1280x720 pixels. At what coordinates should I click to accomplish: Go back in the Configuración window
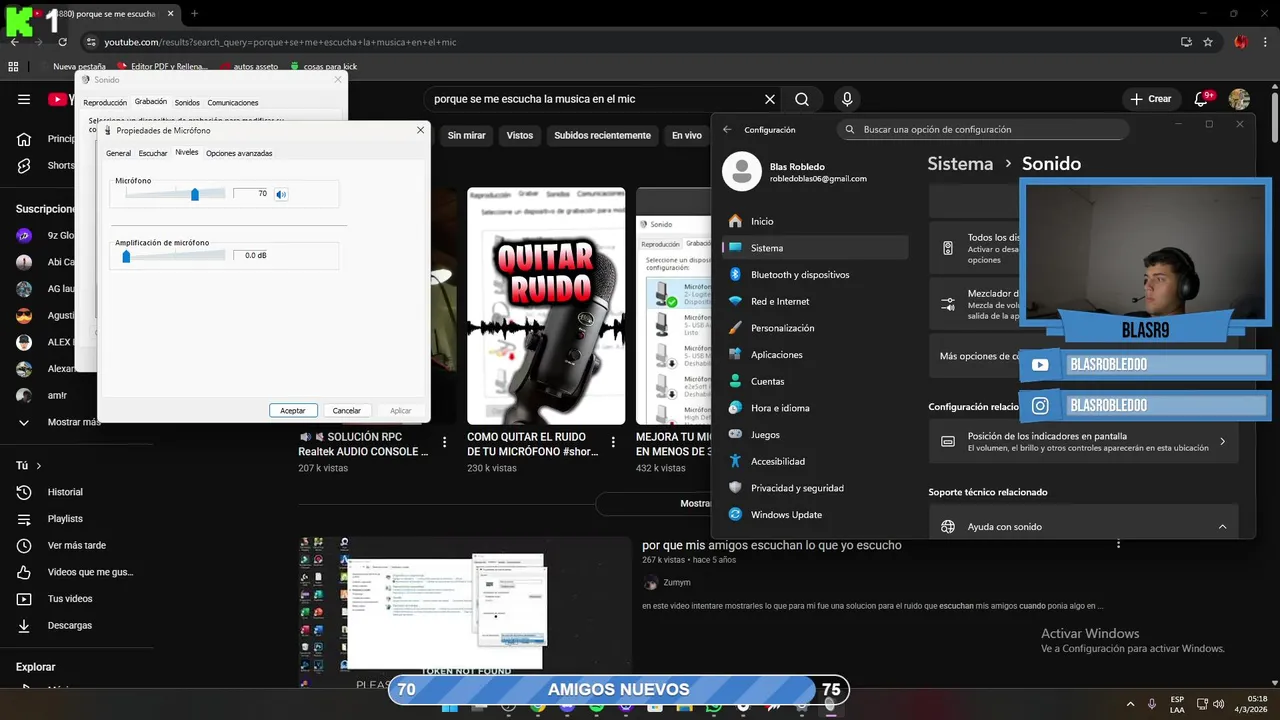coord(727,129)
